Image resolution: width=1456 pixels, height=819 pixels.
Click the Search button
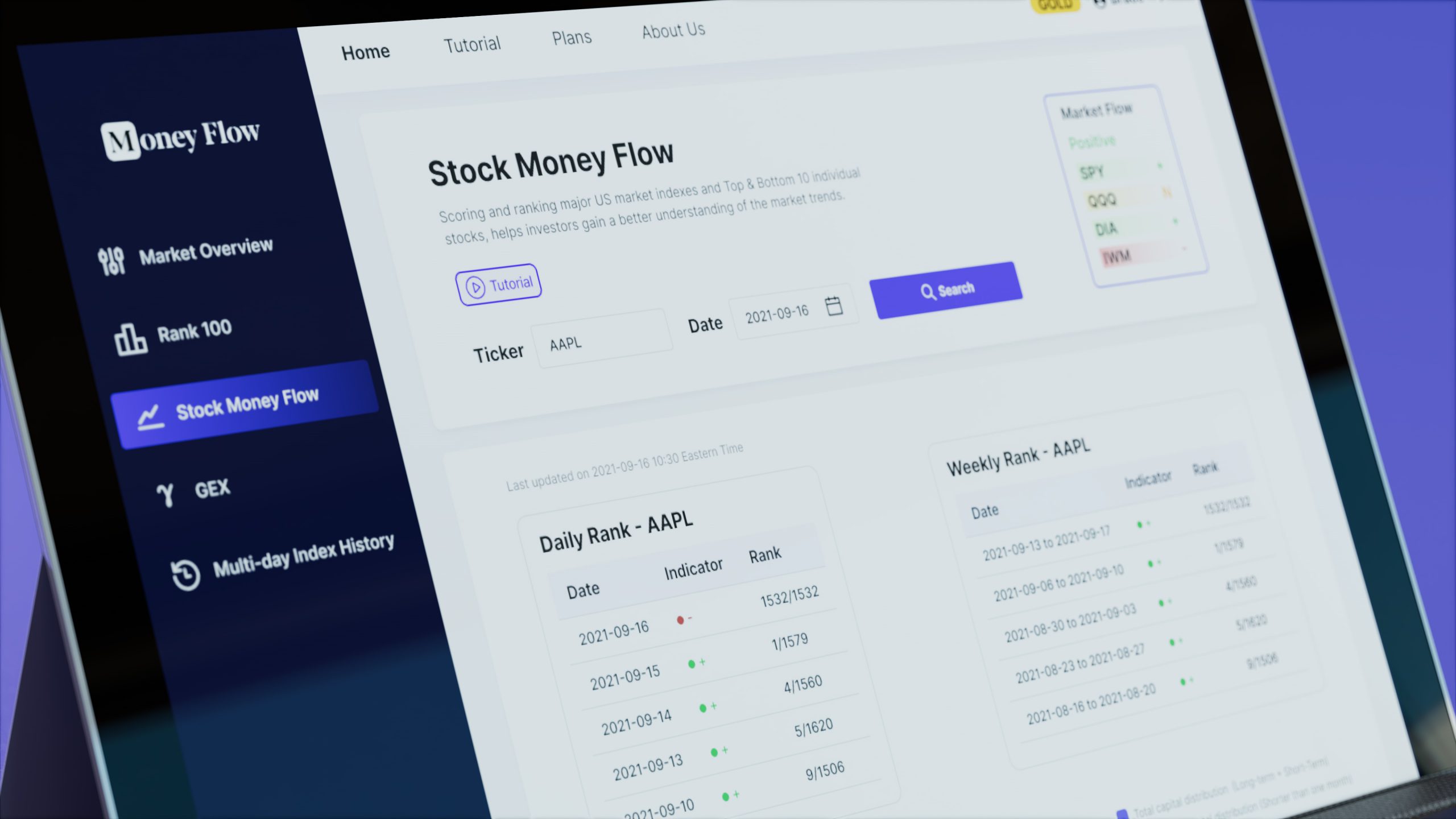[x=944, y=289]
